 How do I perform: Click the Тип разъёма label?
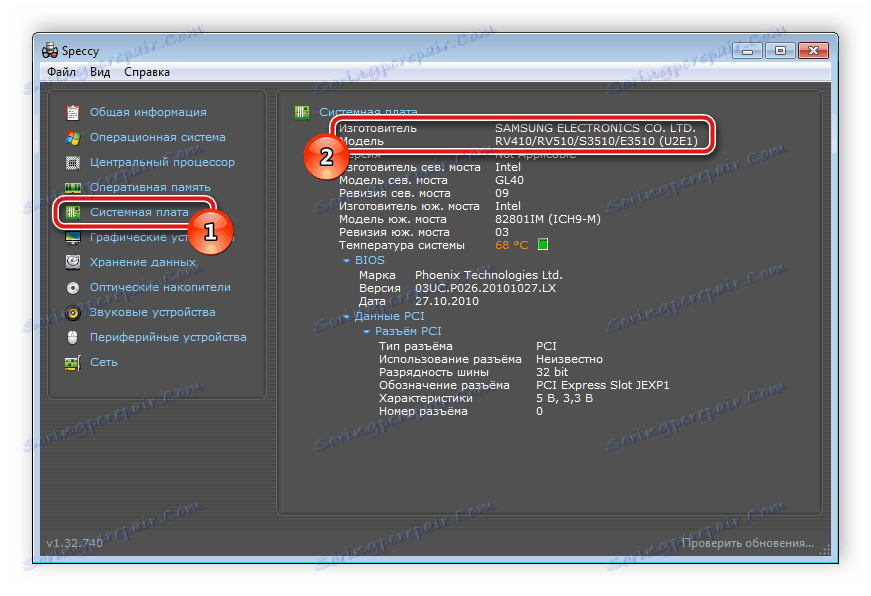coord(416,346)
